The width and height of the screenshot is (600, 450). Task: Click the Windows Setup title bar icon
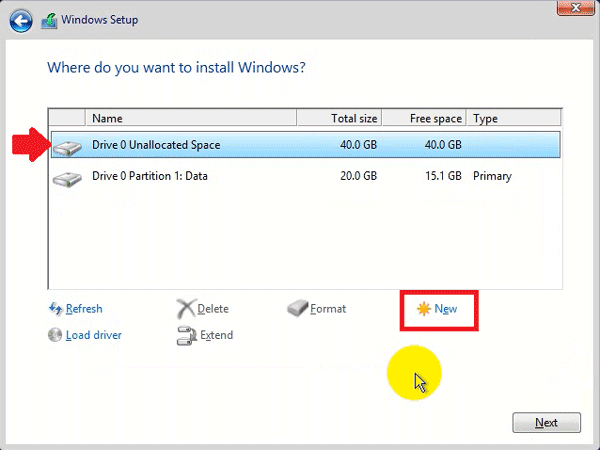tap(50, 20)
